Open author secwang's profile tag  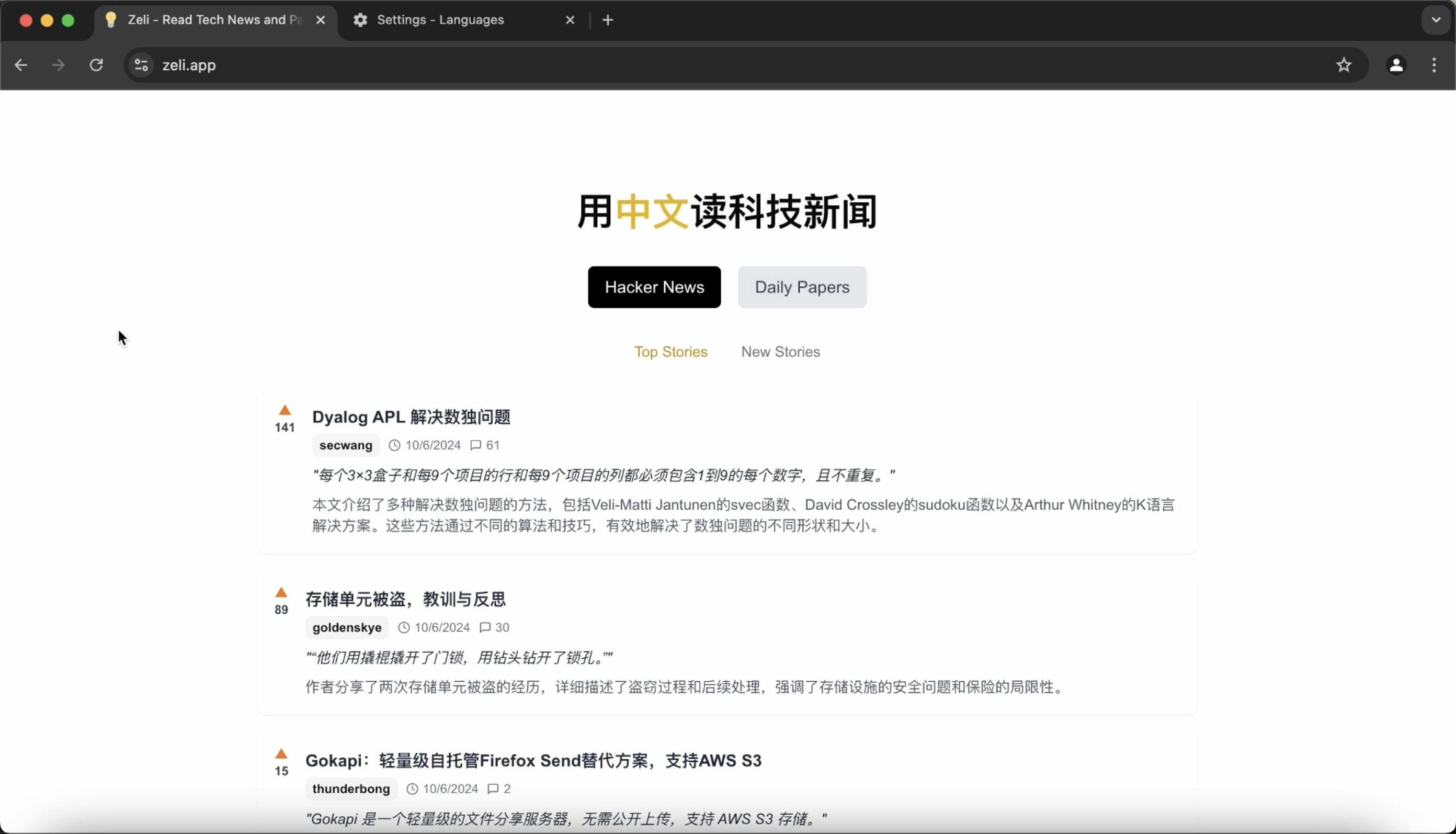345,445
